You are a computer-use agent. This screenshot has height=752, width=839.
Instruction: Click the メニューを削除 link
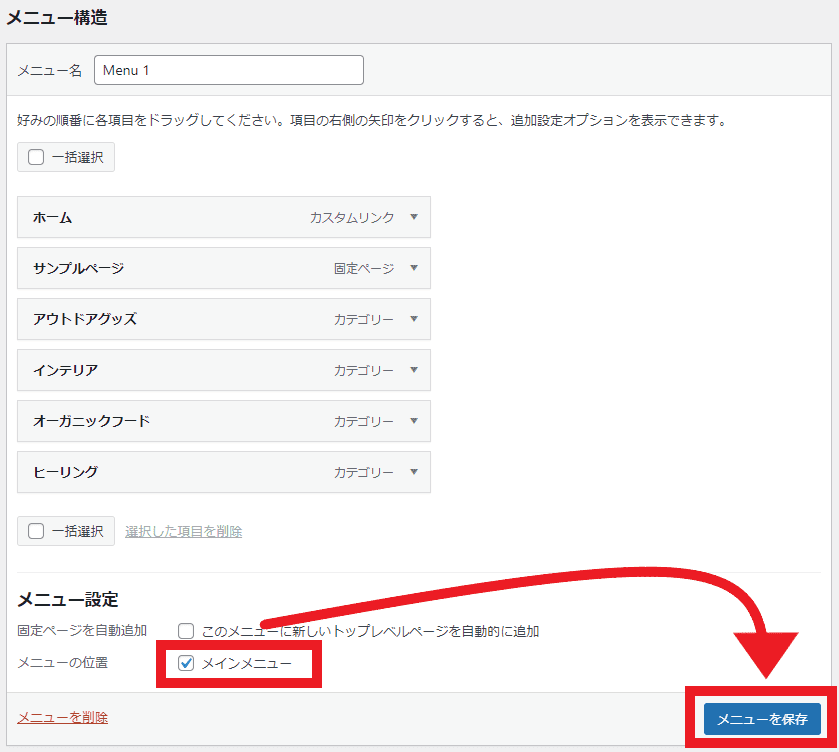tap(63, 717)
